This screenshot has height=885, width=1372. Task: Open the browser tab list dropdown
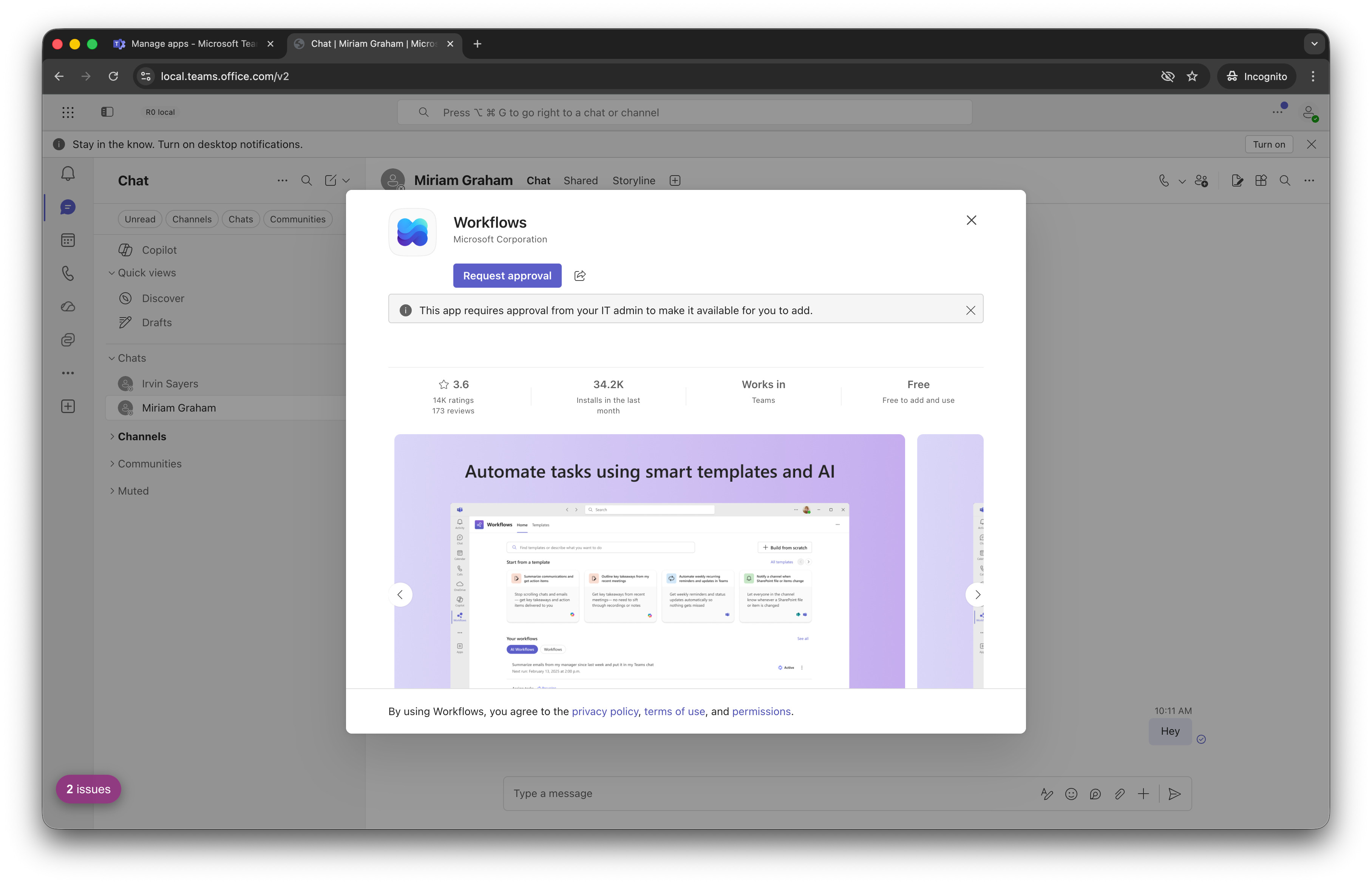1314,44
